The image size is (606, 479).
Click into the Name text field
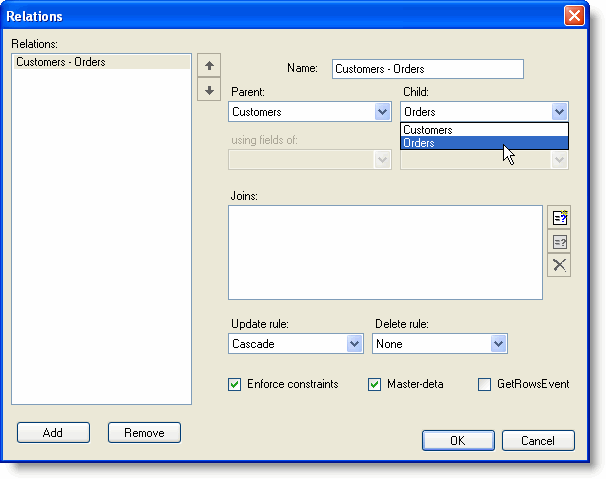point(427,69)
